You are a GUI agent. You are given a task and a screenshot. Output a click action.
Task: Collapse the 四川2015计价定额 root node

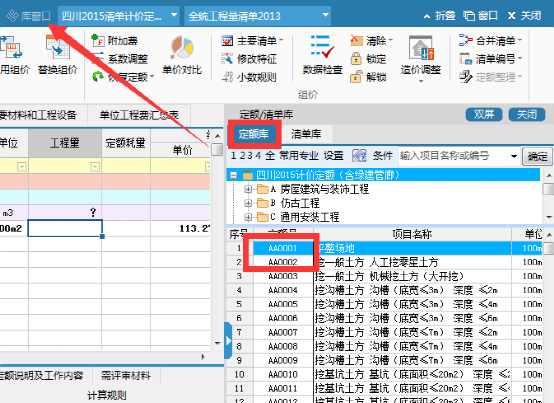tap(233, 175)
